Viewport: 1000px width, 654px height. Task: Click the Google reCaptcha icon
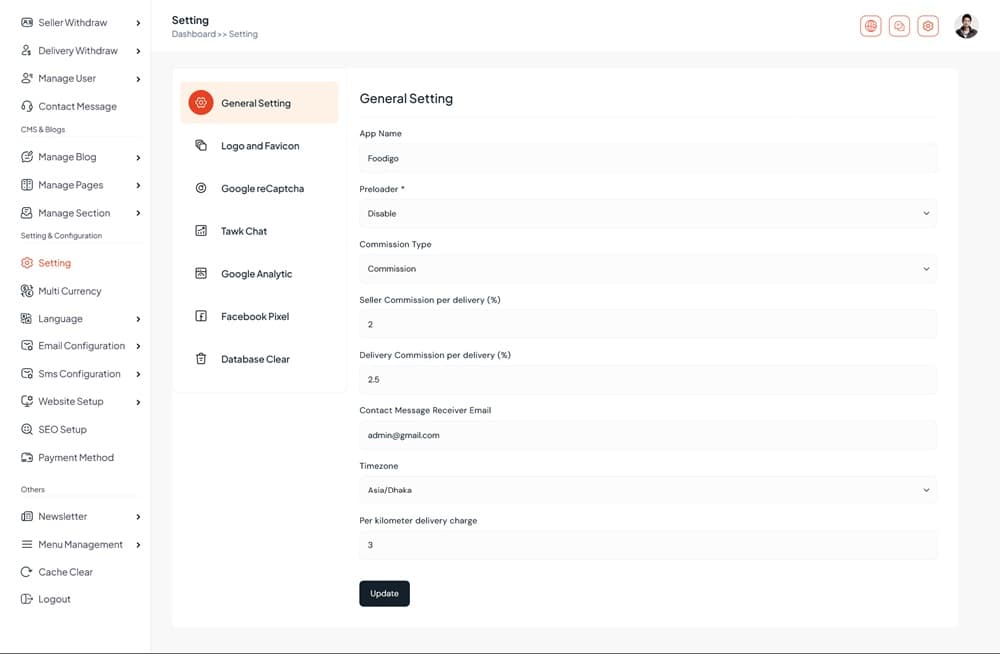click(x=201, y=188)
